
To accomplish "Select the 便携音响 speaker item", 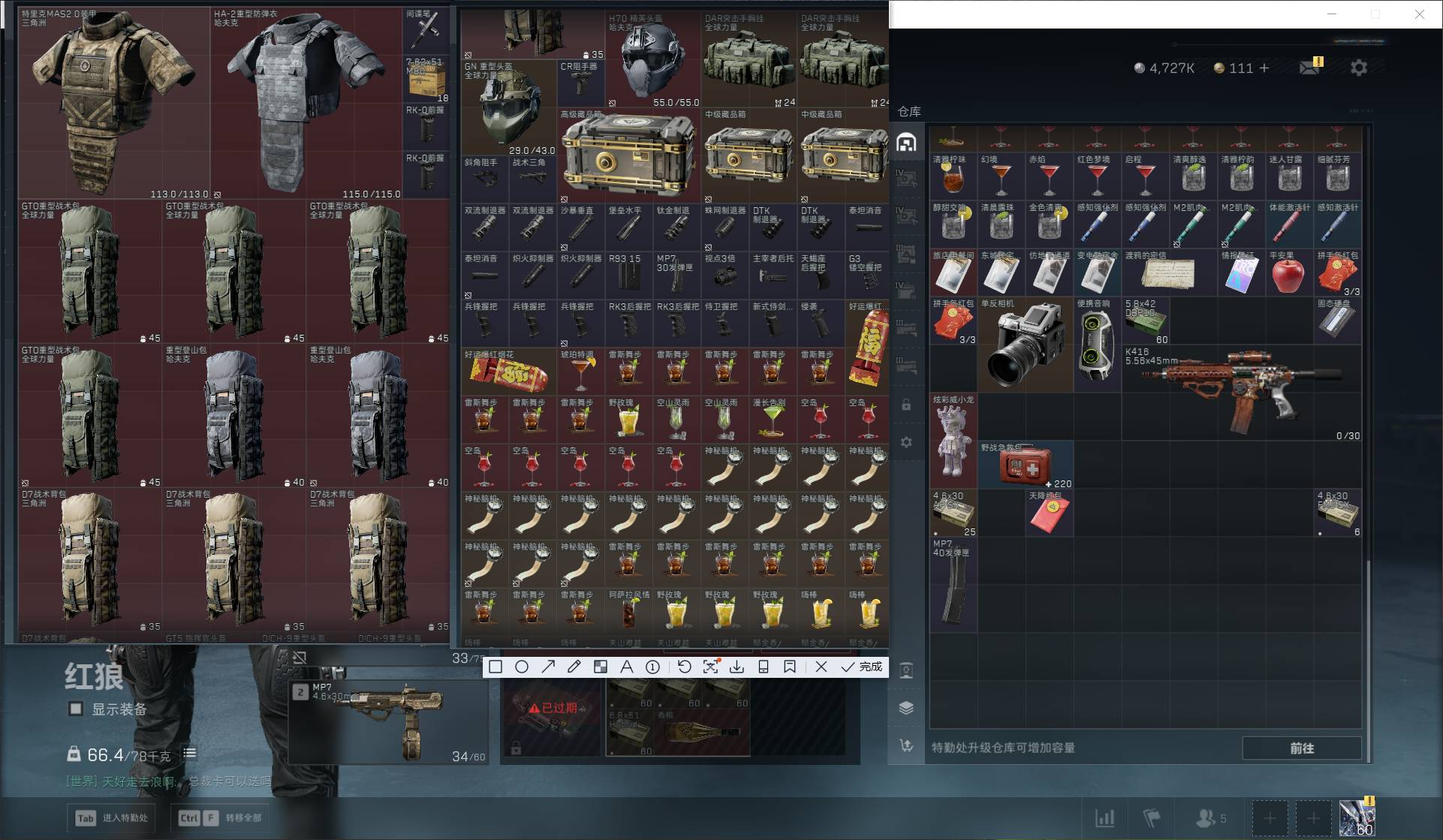I will pos(1097,345).
